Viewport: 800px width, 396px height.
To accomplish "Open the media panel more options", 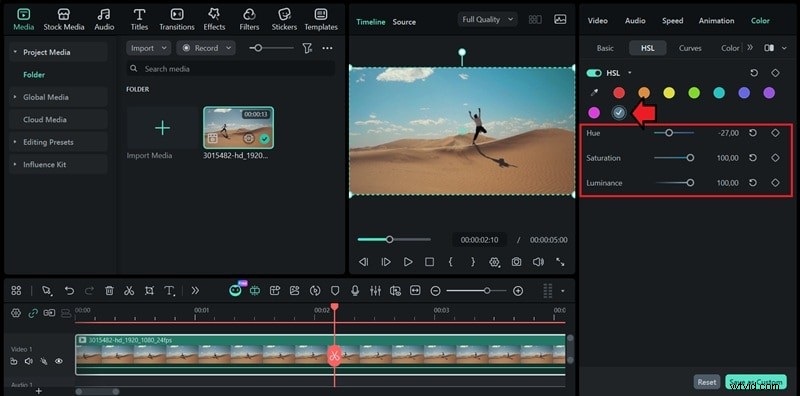I will [x=328, y=48].
